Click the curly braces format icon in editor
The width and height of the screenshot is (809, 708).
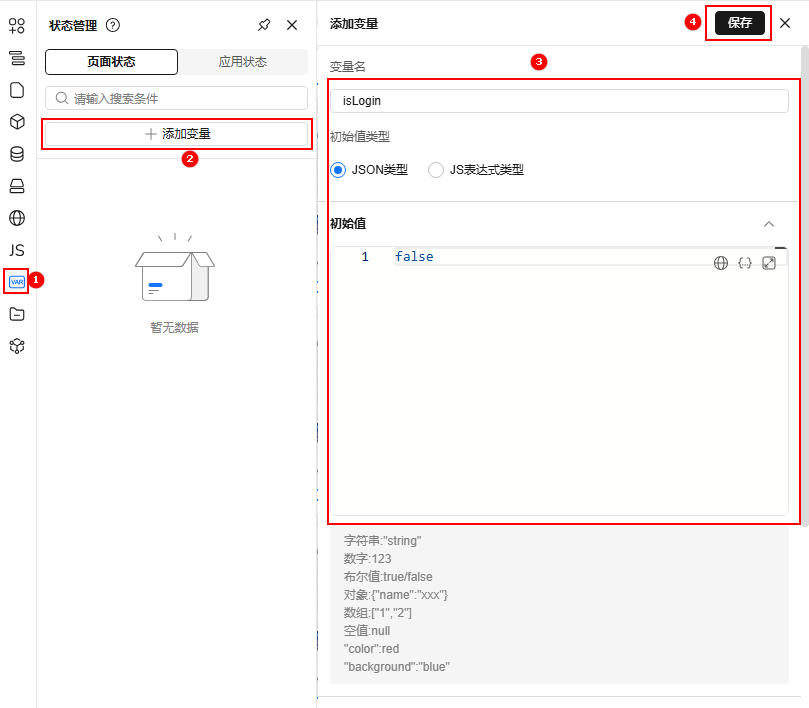745,263
